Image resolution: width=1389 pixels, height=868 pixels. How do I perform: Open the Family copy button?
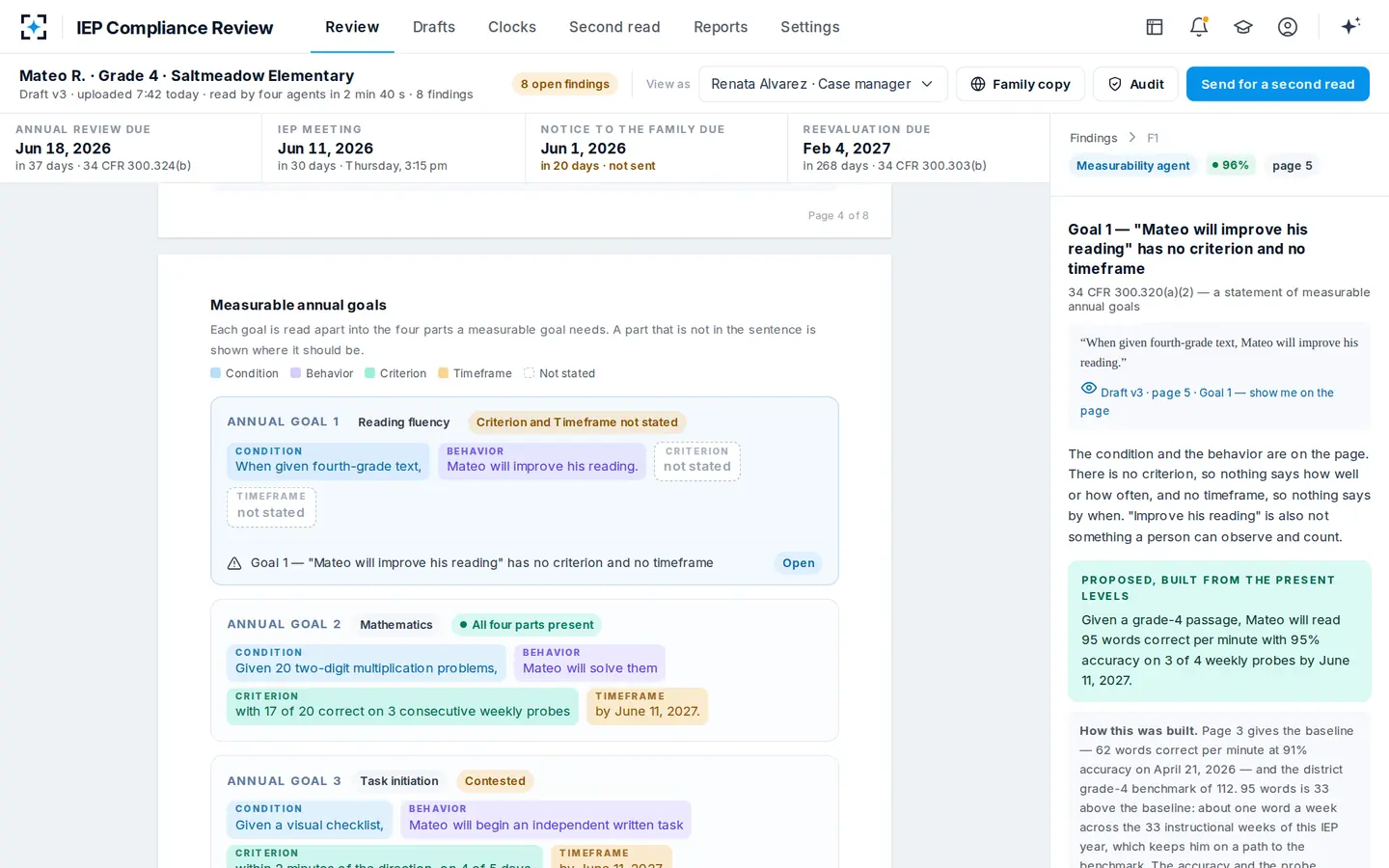[1021, 84]
